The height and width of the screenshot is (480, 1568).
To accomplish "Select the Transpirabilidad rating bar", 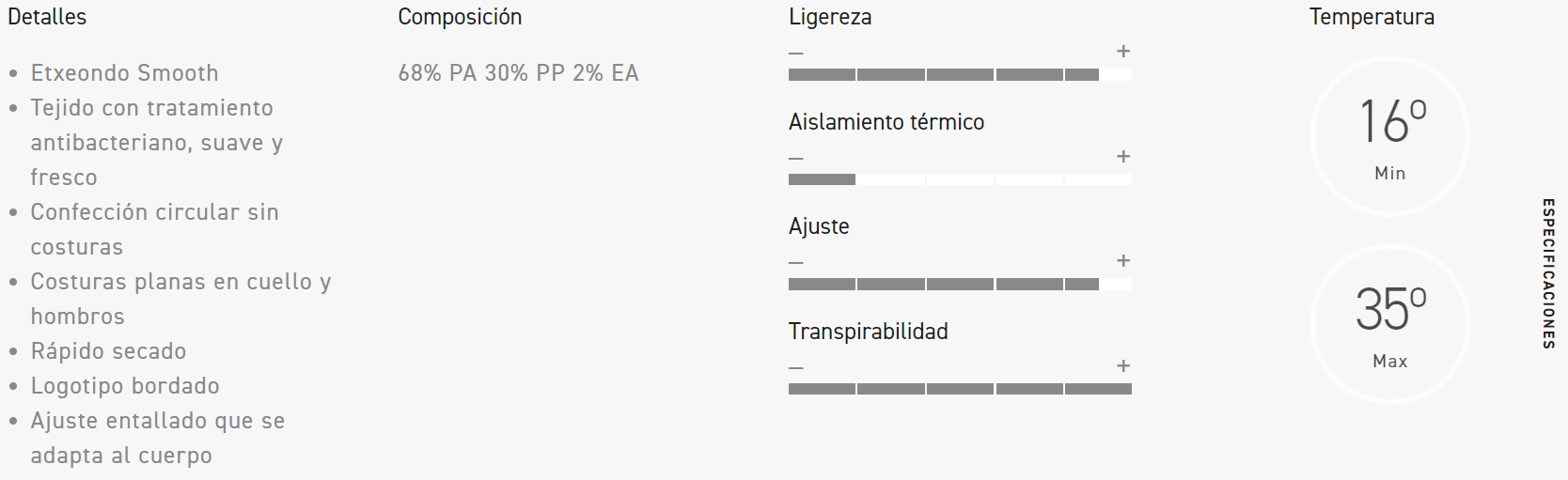I will [x=960, y=389].
